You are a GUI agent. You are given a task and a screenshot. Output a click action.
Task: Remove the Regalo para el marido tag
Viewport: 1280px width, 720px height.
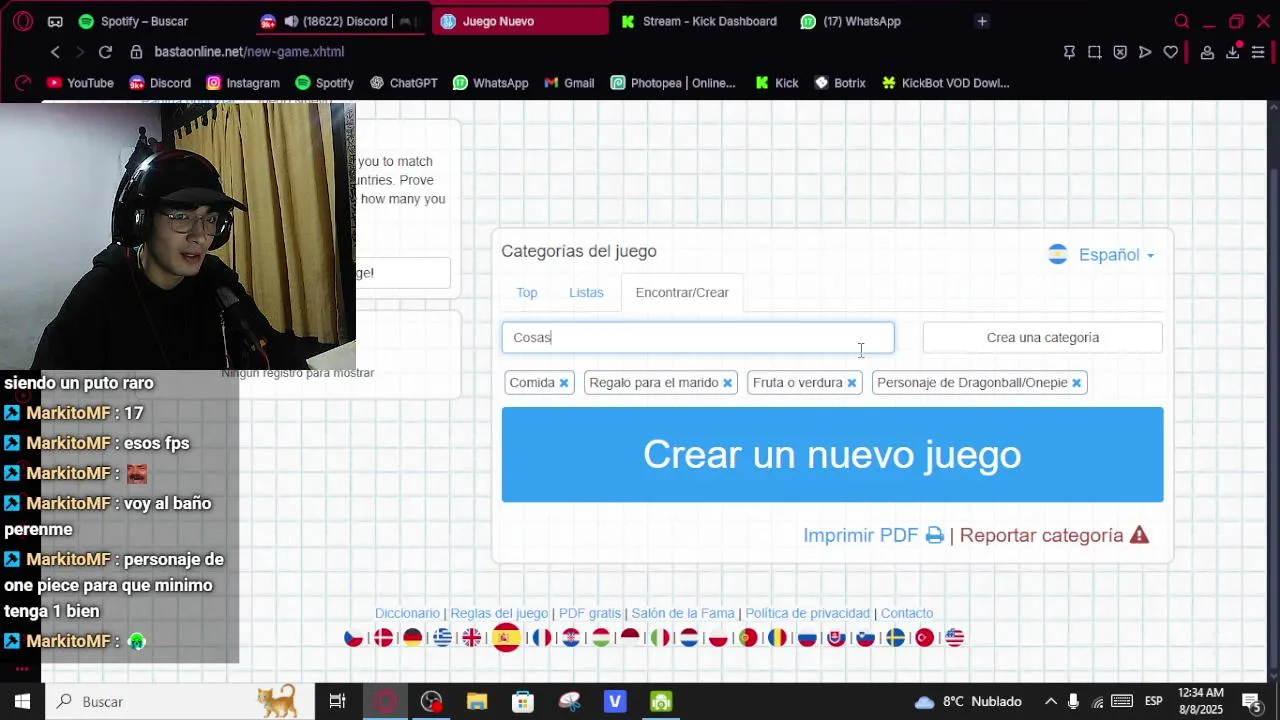click(x=727, y=383)
